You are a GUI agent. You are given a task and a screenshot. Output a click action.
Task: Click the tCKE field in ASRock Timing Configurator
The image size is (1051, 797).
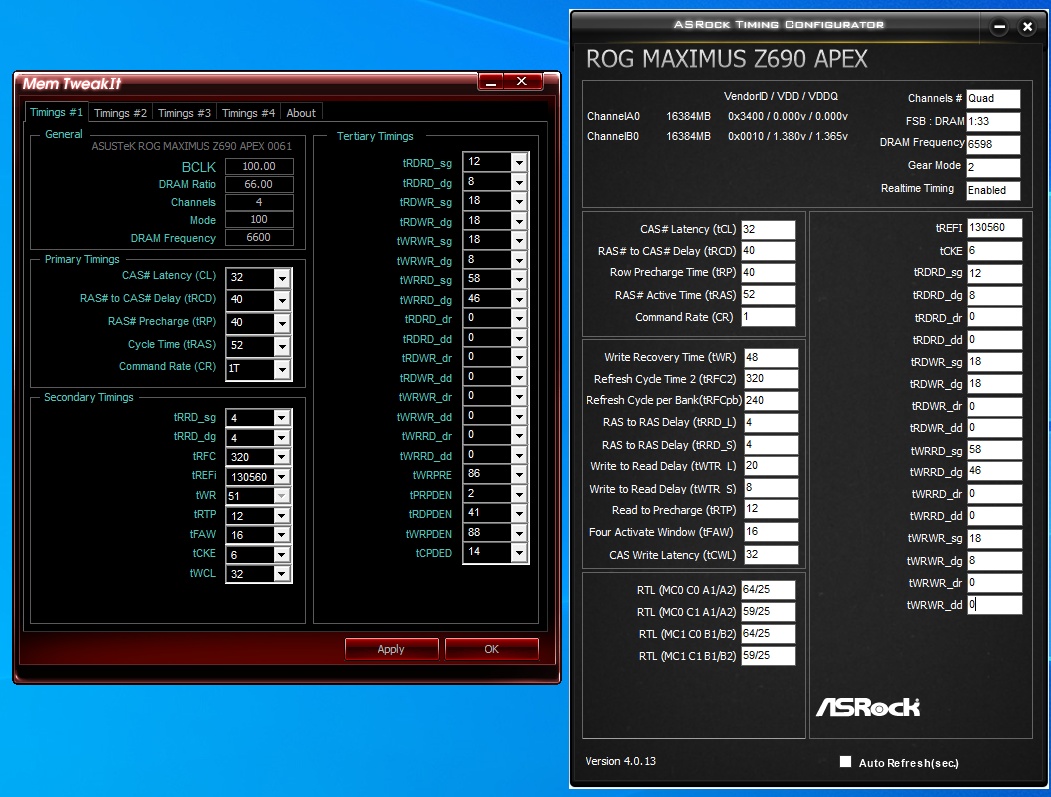coord(995,251)
